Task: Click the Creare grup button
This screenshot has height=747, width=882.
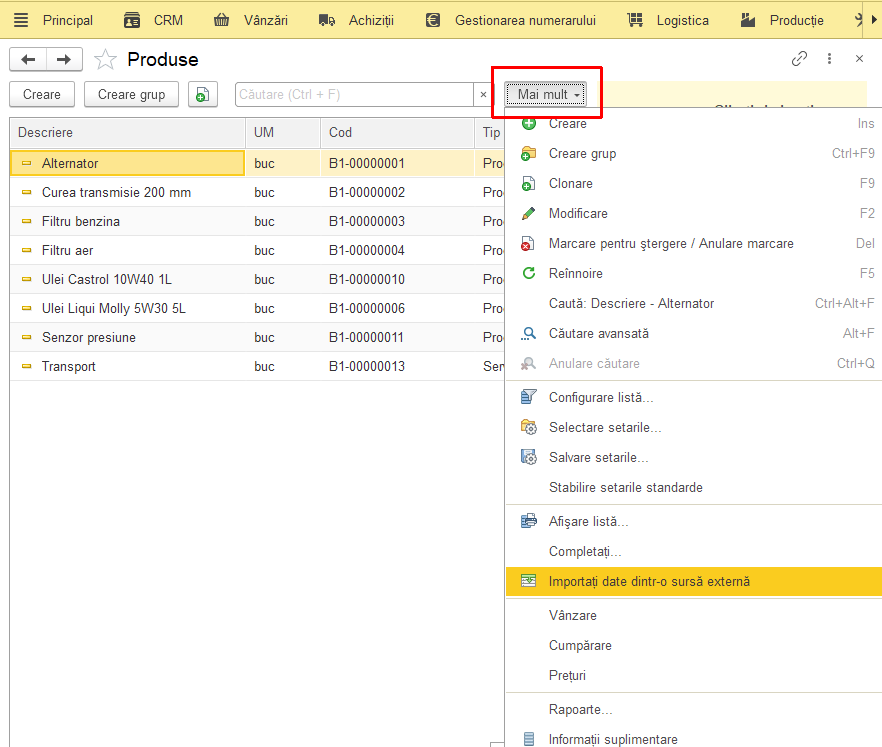Action: pos(131,94)
